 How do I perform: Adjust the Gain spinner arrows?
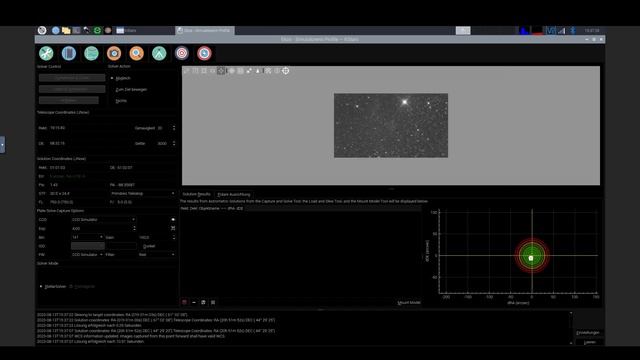coord(174,237)
